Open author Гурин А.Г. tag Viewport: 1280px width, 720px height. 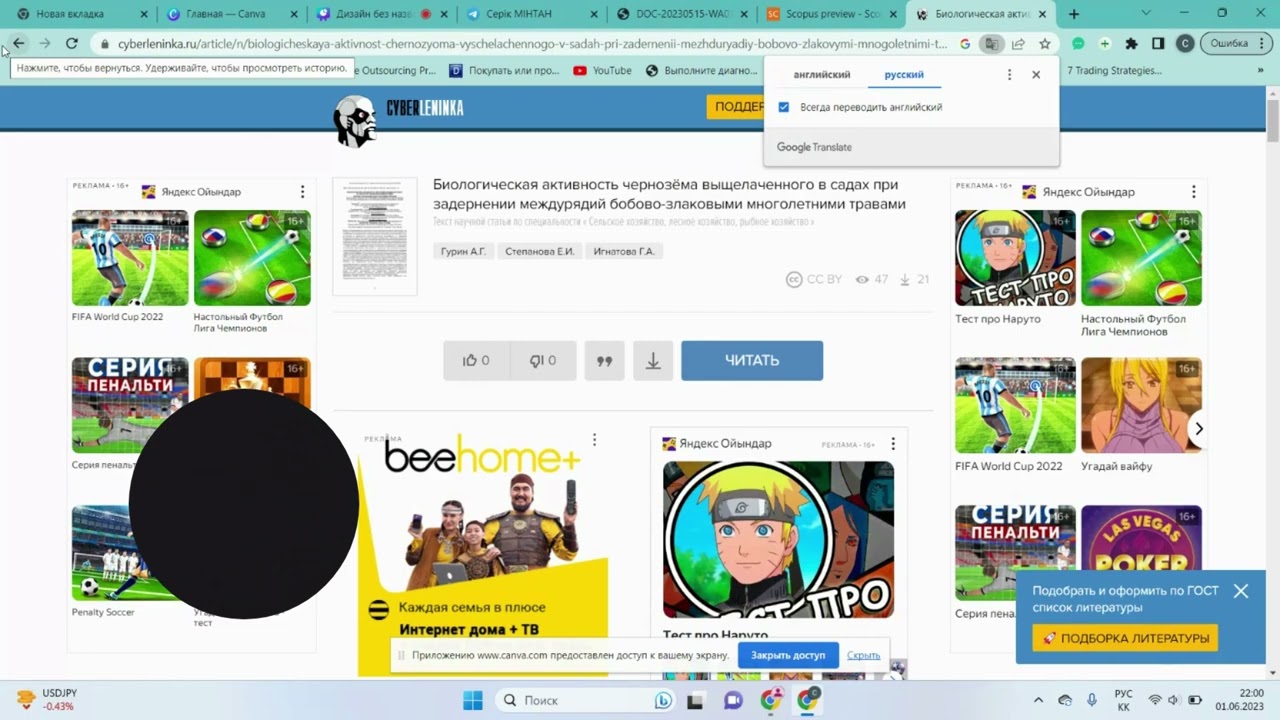coord(463,252)
